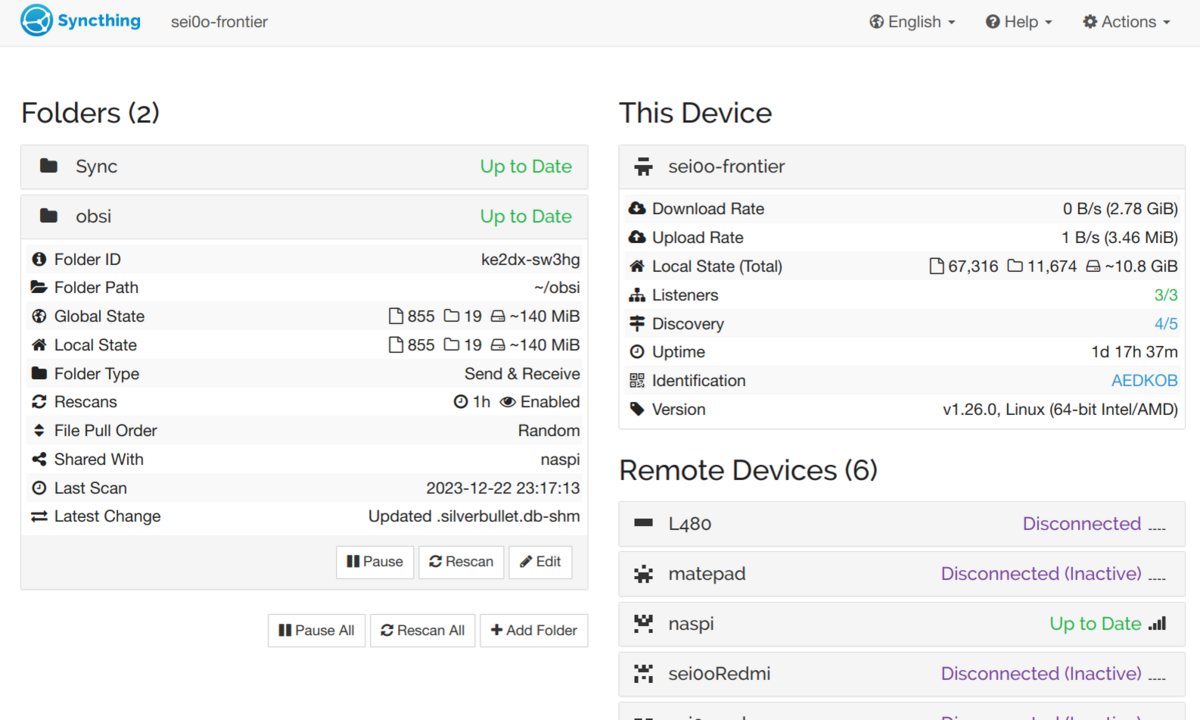Click the version text v1.26.0, Linux
The image size is (1200, 720).
tap(1060, 410)
